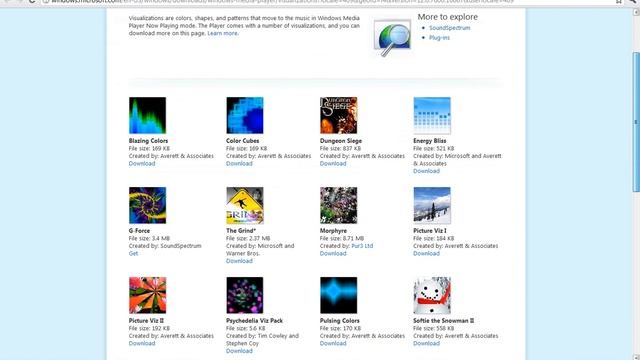Click the vertical scrollbar thumb
Image resolution: width=640 pixels, height=360 pixels.
[x=636, y=122]
